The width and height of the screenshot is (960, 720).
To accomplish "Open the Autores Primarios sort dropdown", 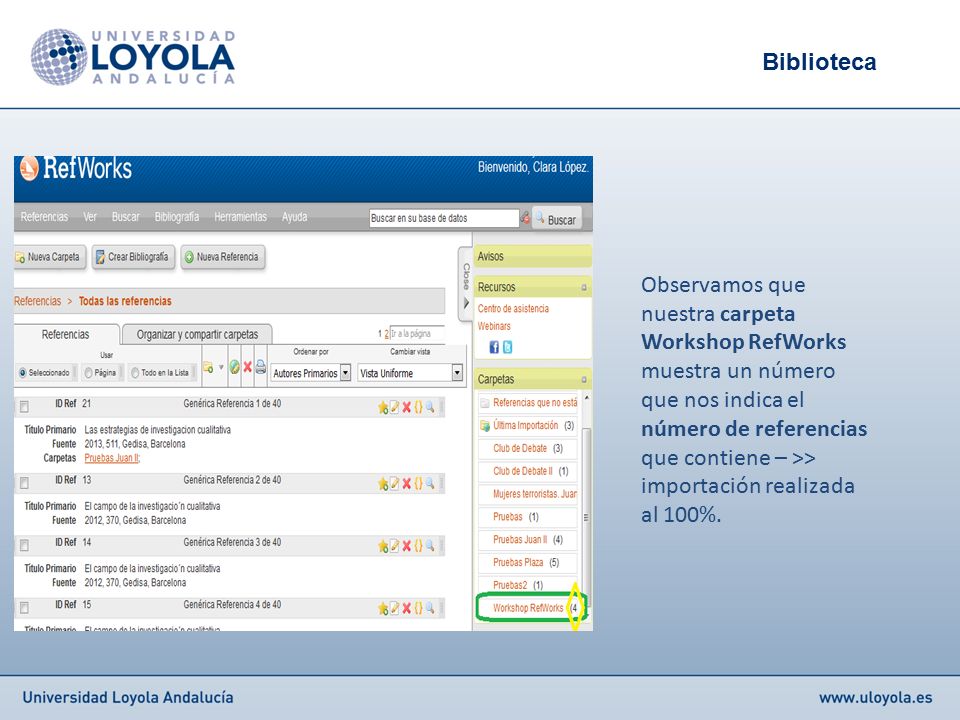I will coord(311,372).
